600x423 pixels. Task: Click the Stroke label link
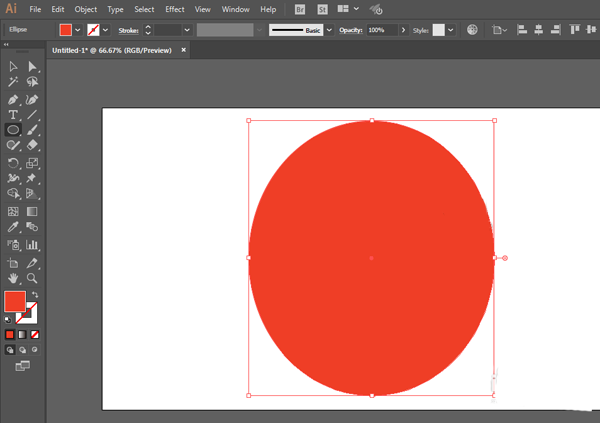[x=127, y=30]
